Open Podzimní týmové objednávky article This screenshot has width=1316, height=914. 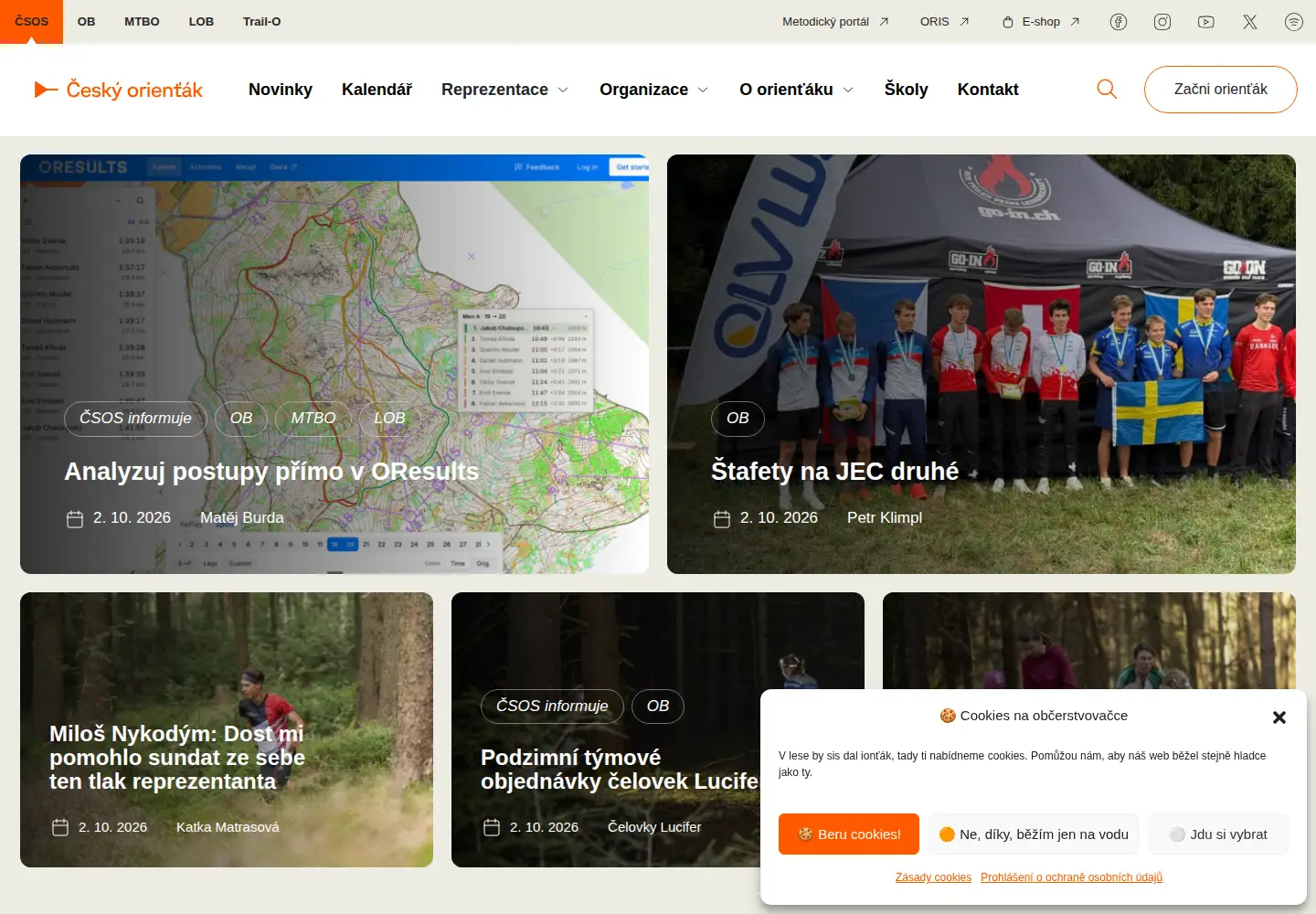(x=620, y=770)
